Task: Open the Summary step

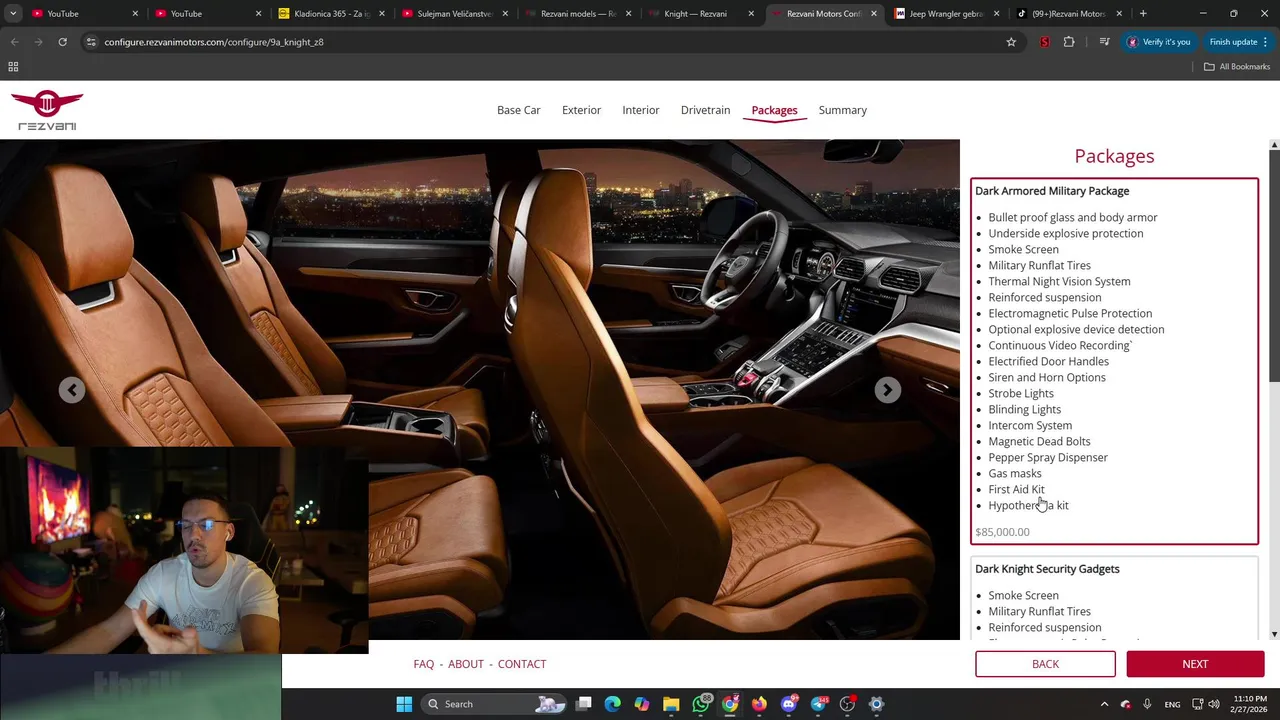Action: pos(842,110)
